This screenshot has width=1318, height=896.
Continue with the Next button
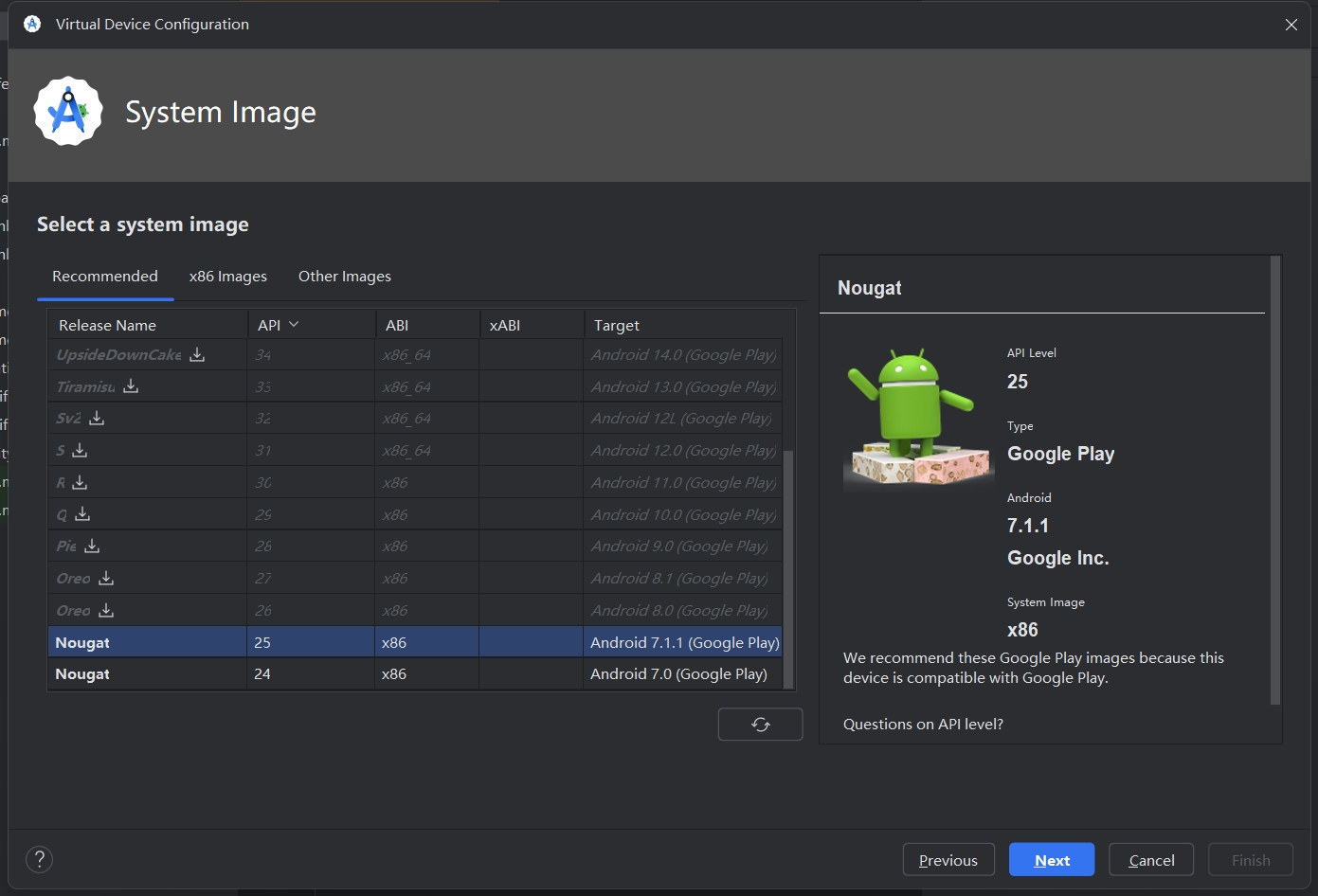[x=1052, y=860]
